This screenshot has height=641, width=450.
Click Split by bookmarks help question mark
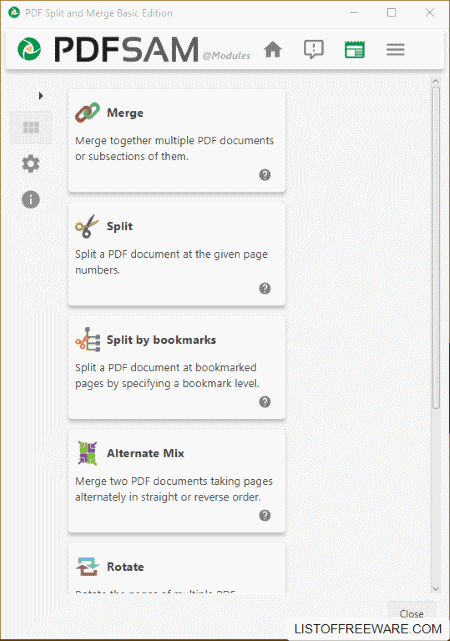coord(265,402)
